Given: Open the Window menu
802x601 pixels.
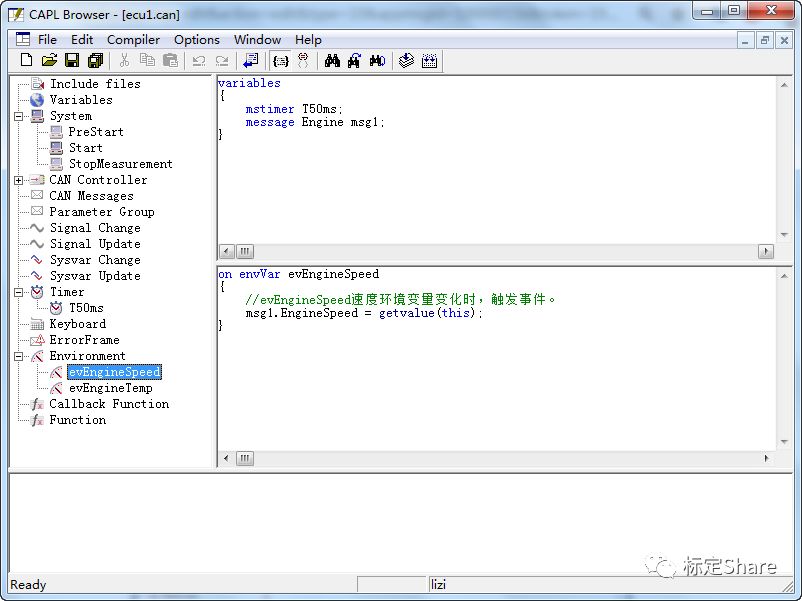Looking at the screenshot, I should tap(257, 39).
